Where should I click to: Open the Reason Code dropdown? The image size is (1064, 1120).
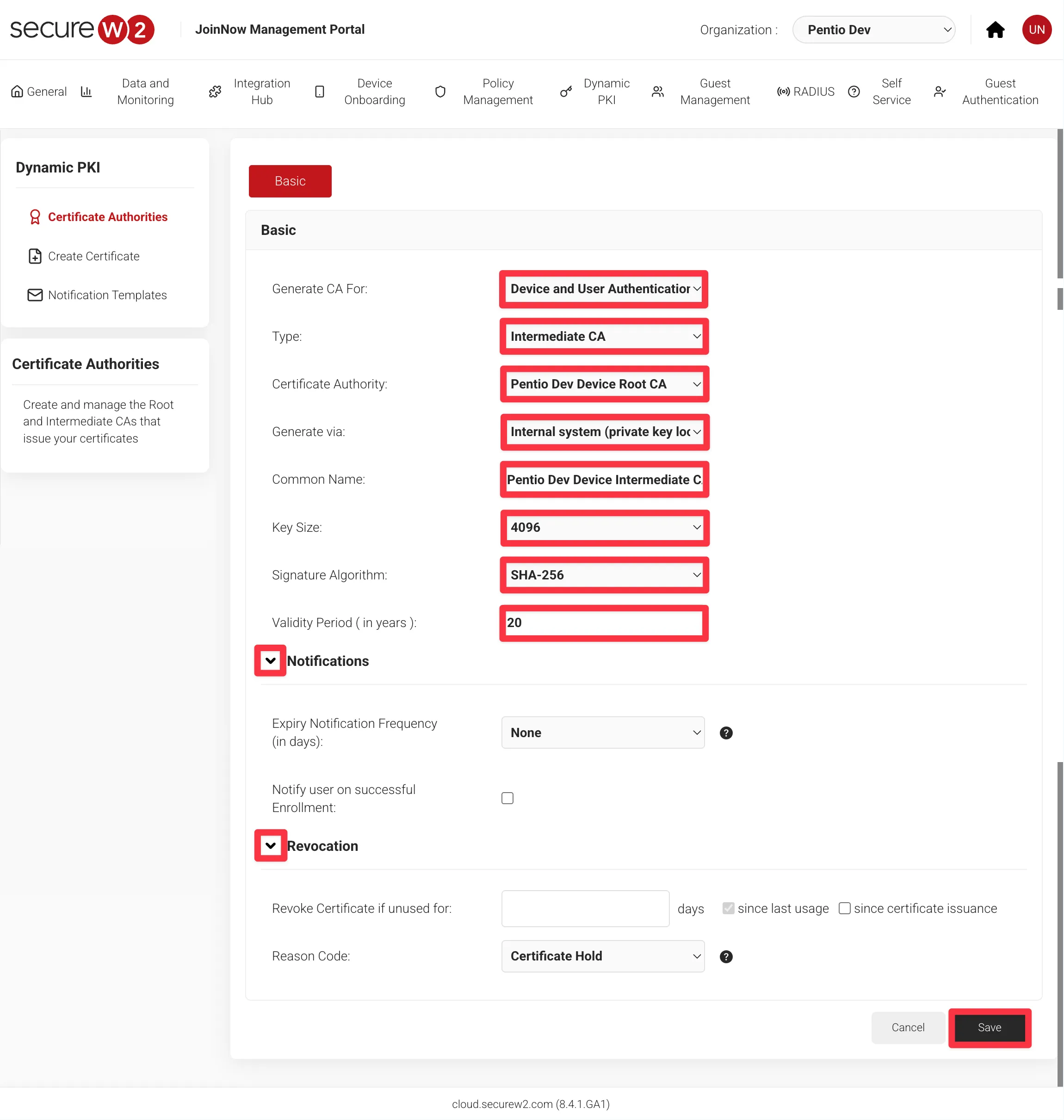[x=603, y=956]
